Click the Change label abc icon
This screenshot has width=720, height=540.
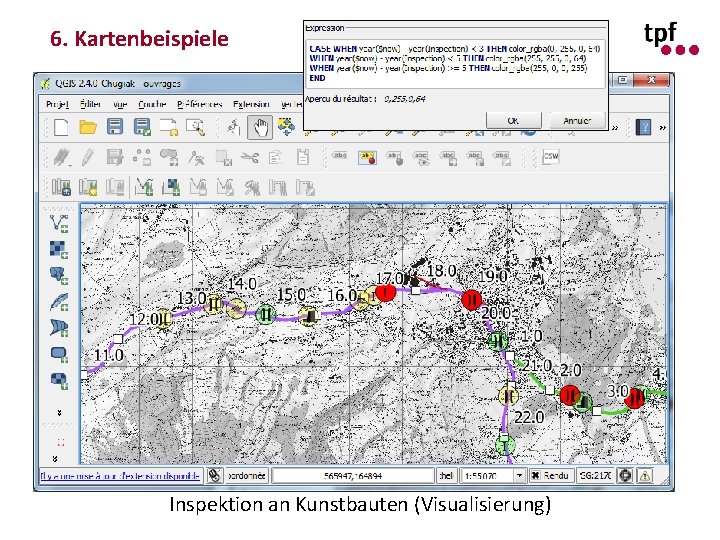[x=501, y=158]
